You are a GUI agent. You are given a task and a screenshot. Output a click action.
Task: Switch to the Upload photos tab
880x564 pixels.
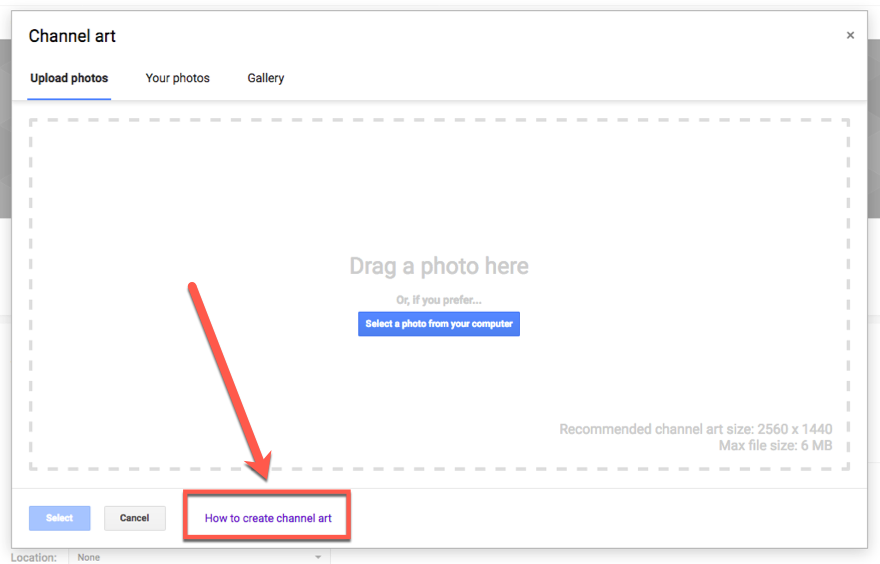(69, 78)
